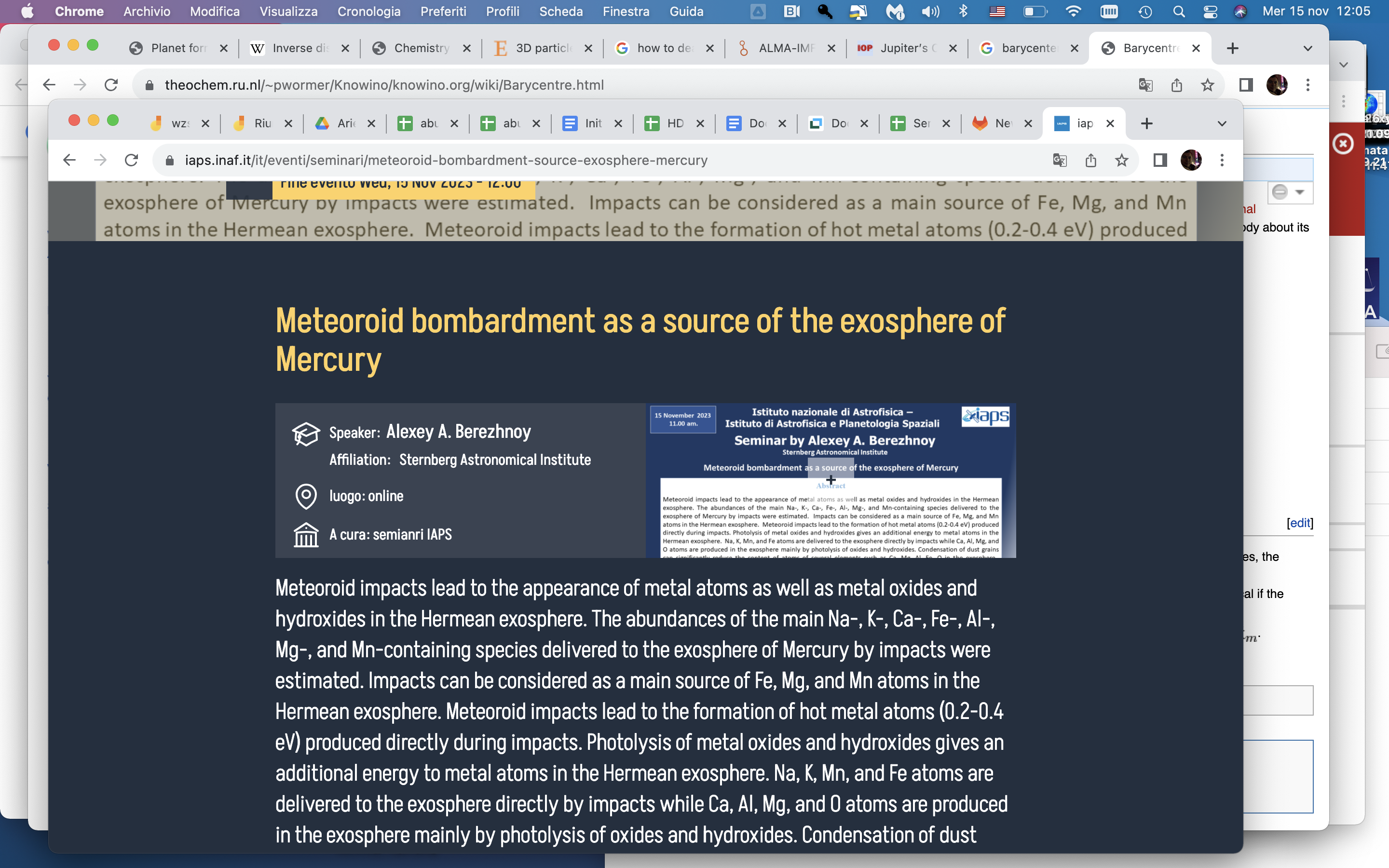
Task: Open the dropdown arrow beside minus icon
Action: [1300, 192]
